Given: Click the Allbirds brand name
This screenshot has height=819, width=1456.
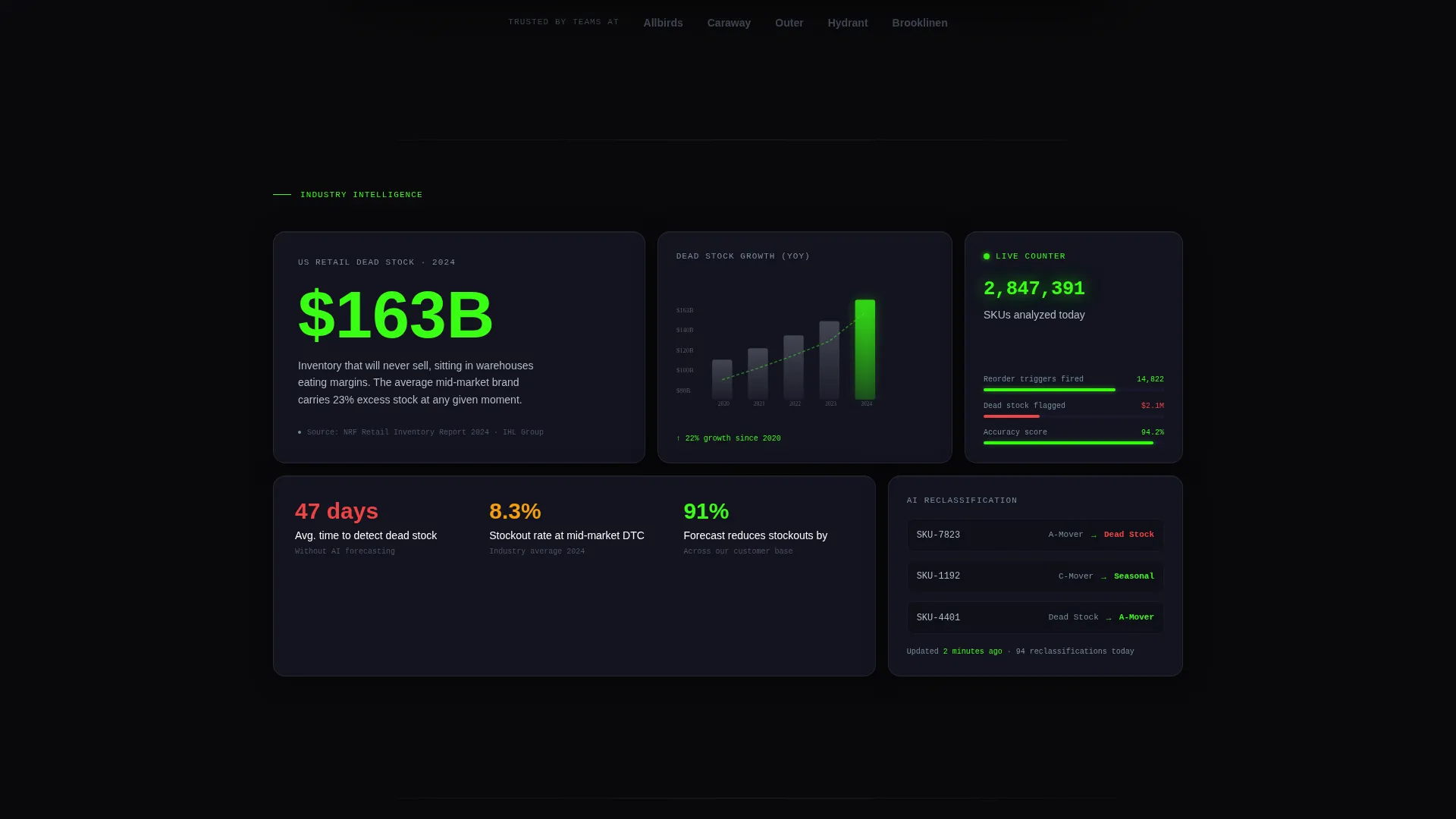Looking at the screenshot, I should coord(663,23).
